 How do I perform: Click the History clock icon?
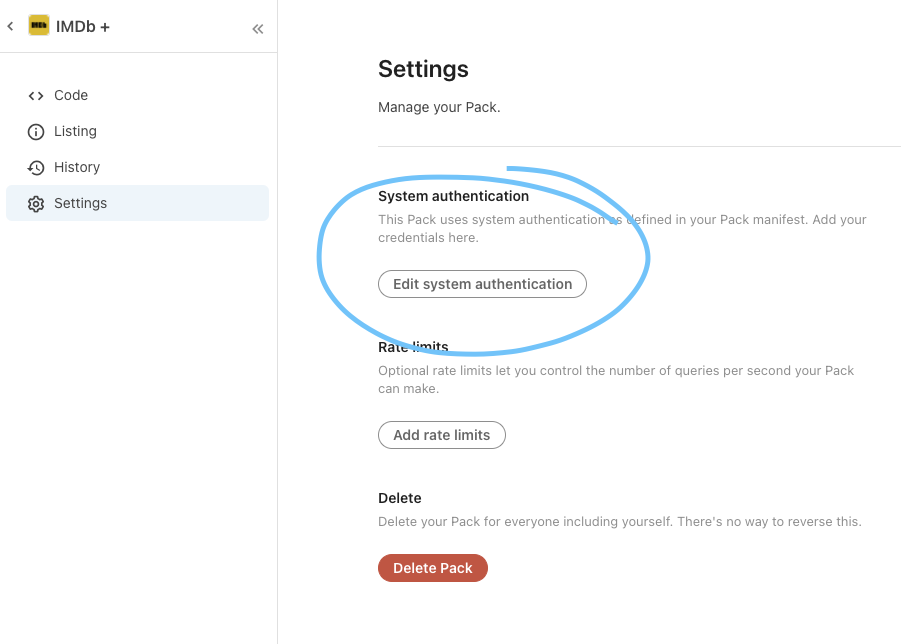click(x=36, y=168)
